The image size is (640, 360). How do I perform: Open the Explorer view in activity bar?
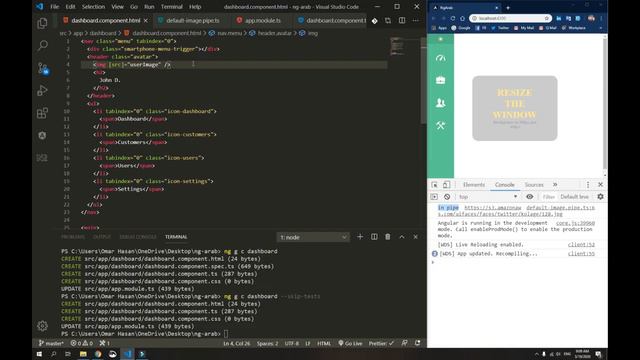click(42, 24)
